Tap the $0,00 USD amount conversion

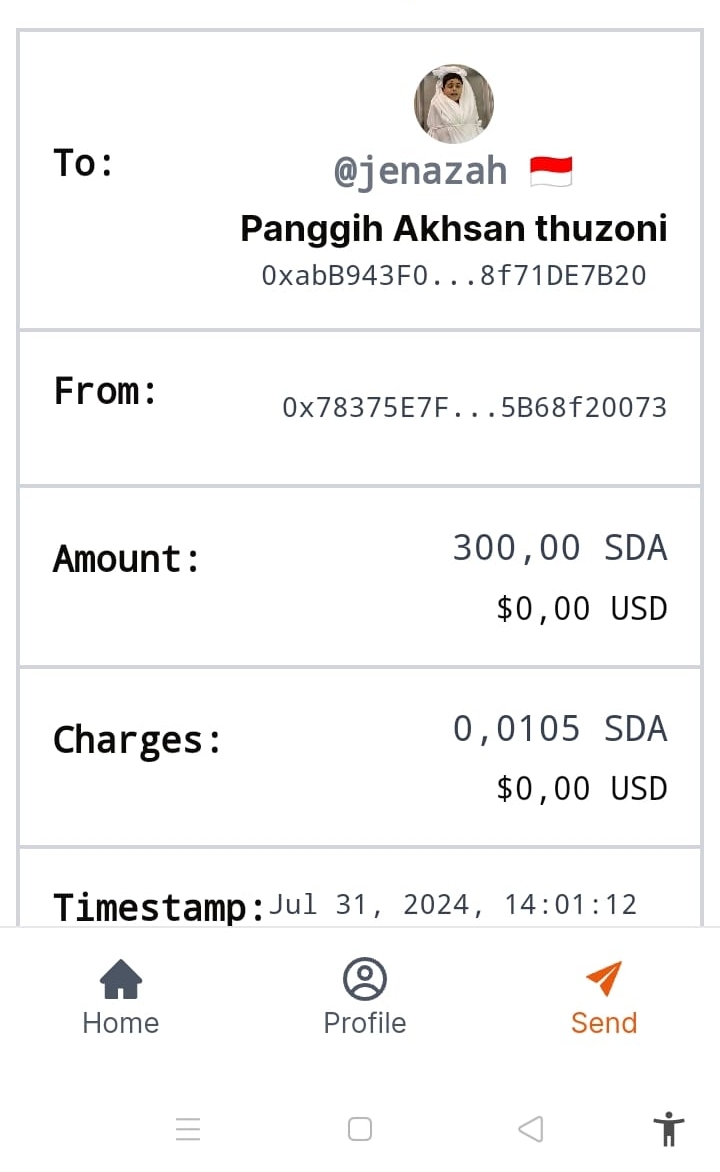[581, 609]
